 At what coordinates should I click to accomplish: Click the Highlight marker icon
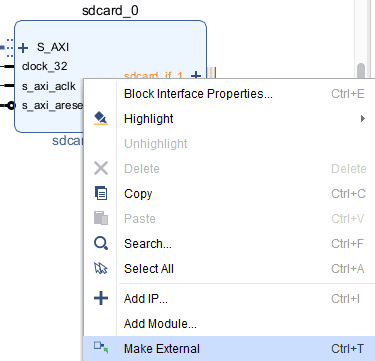(101, 118)
